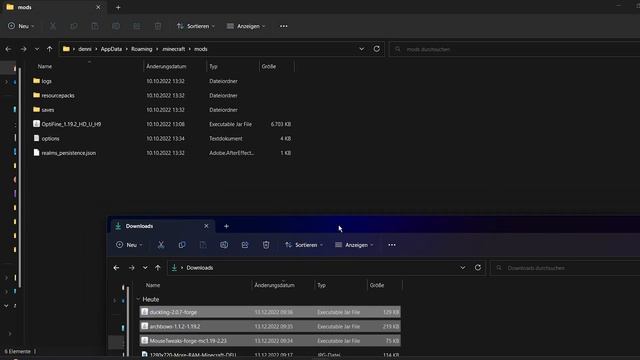The image size is (640, 360).
Task: Expand address bar history in Downloads window
Action: click(462, 268)
